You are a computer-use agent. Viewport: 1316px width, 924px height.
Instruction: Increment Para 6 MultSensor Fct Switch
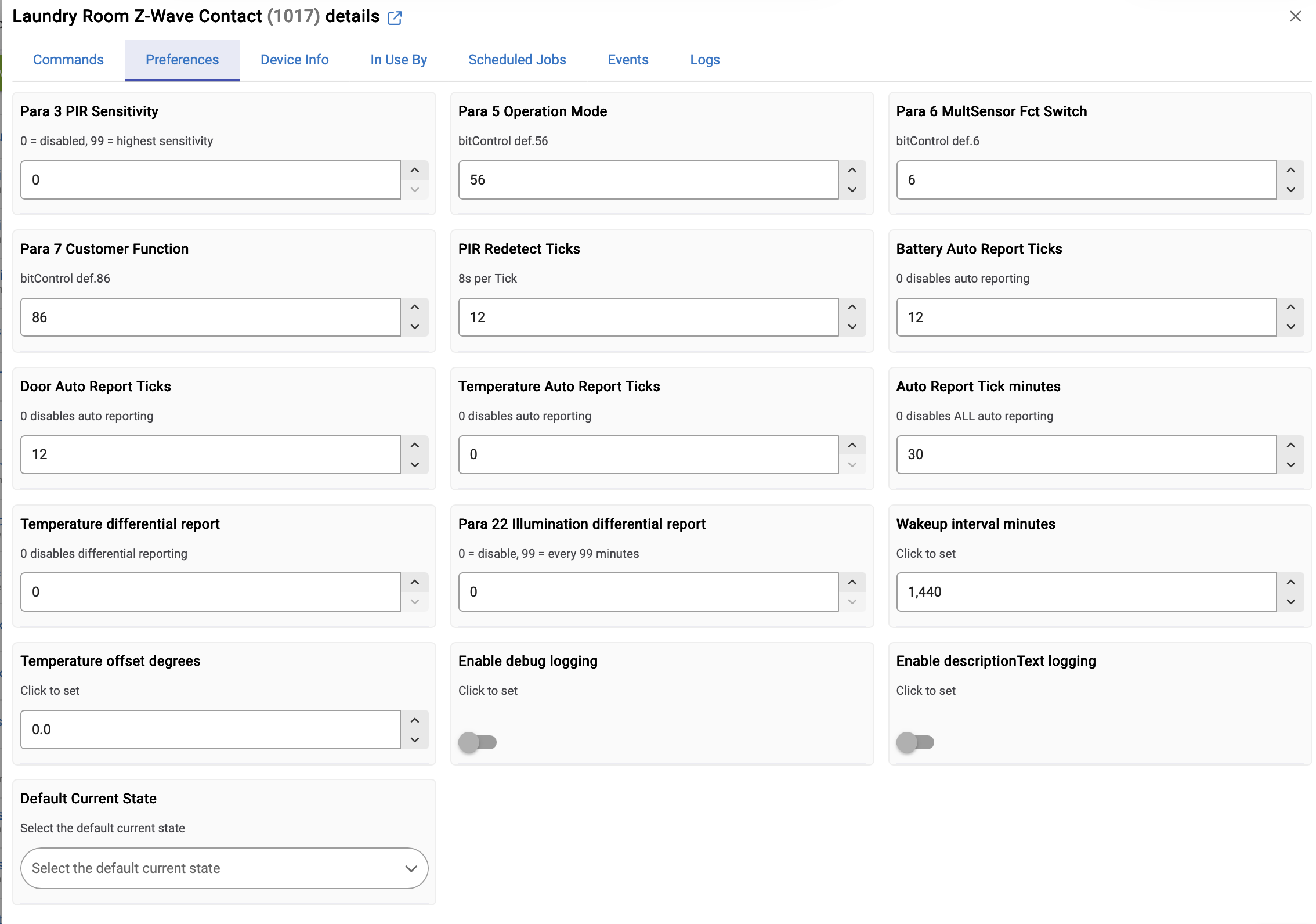[1290, 170]
